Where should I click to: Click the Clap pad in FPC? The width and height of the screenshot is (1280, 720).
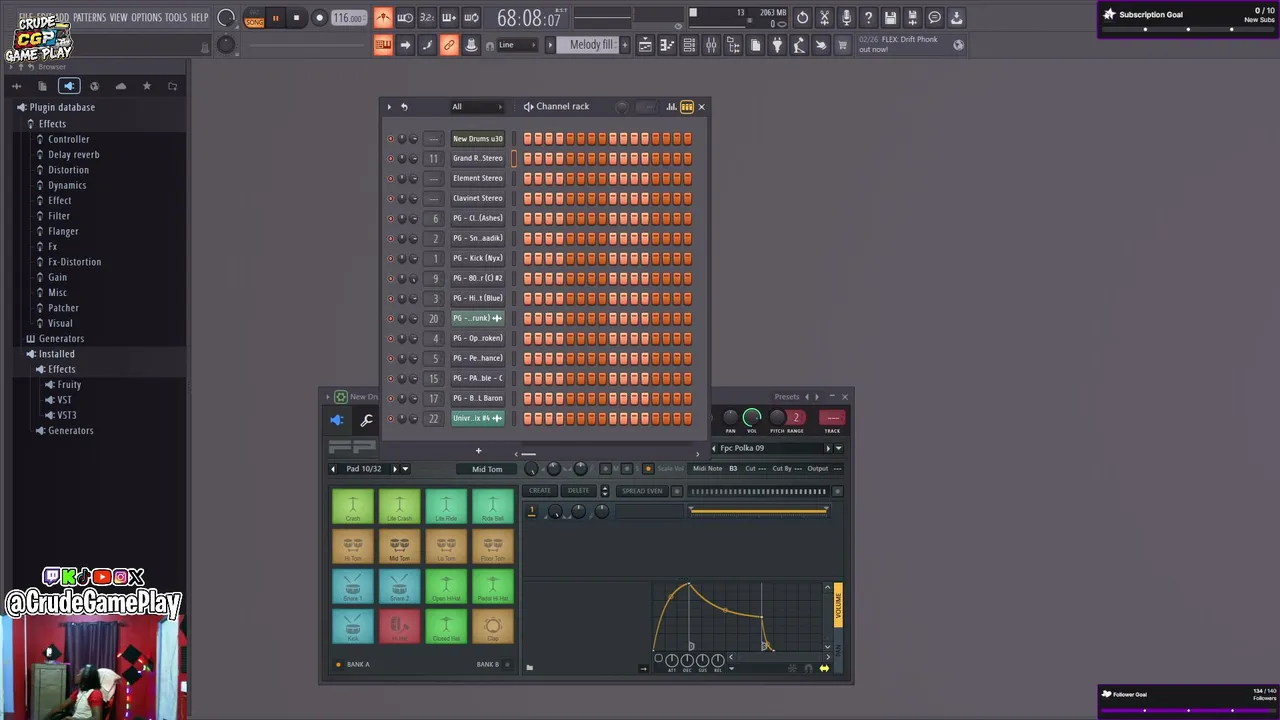(492, 627)
